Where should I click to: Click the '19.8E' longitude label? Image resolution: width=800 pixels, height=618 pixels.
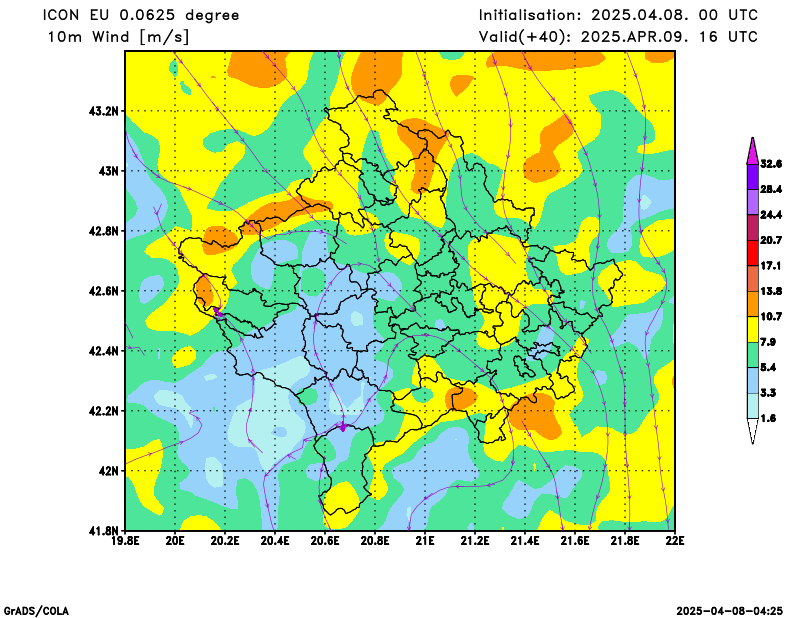point(125,541)
